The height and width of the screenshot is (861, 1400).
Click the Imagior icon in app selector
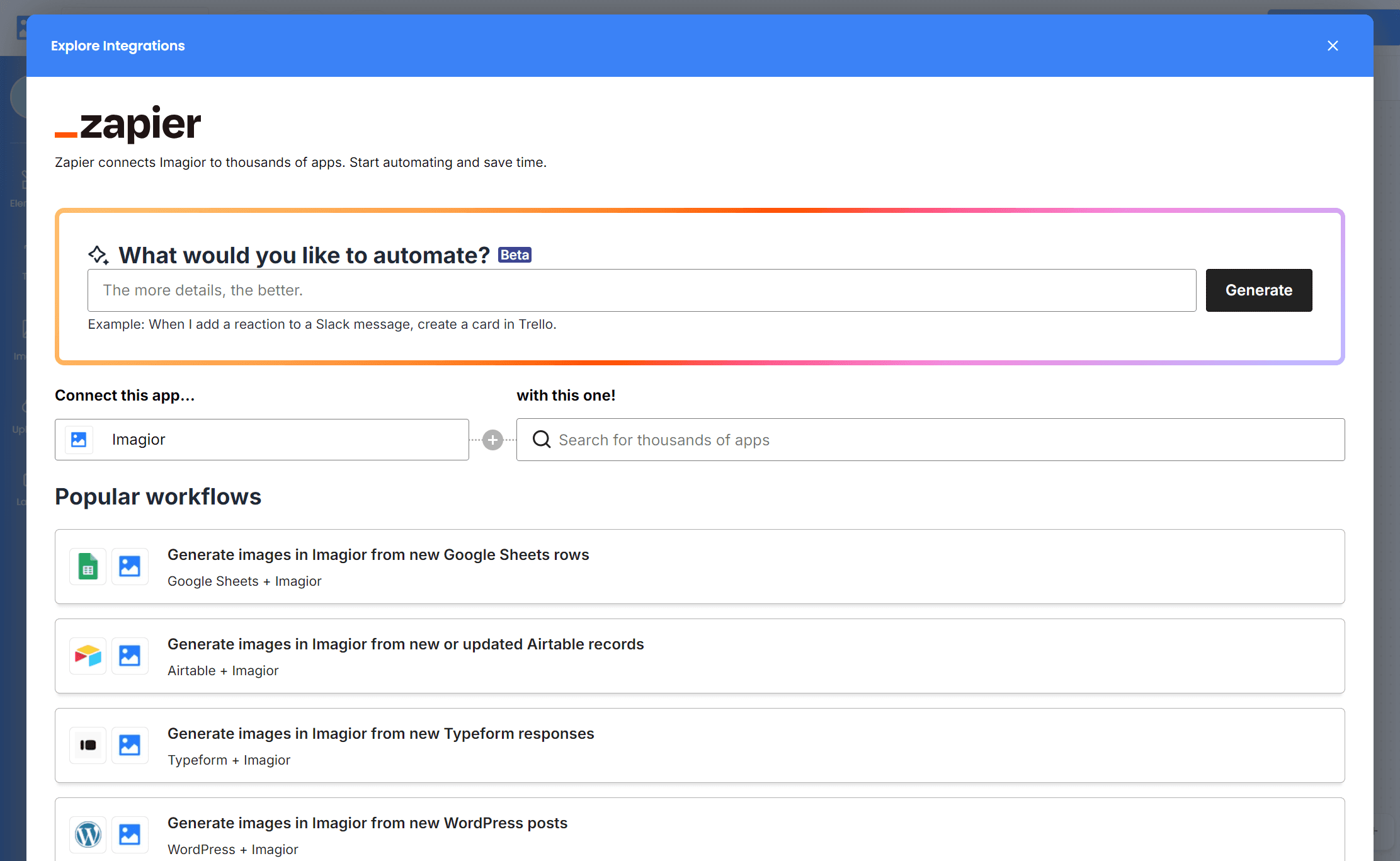[79, 440]
